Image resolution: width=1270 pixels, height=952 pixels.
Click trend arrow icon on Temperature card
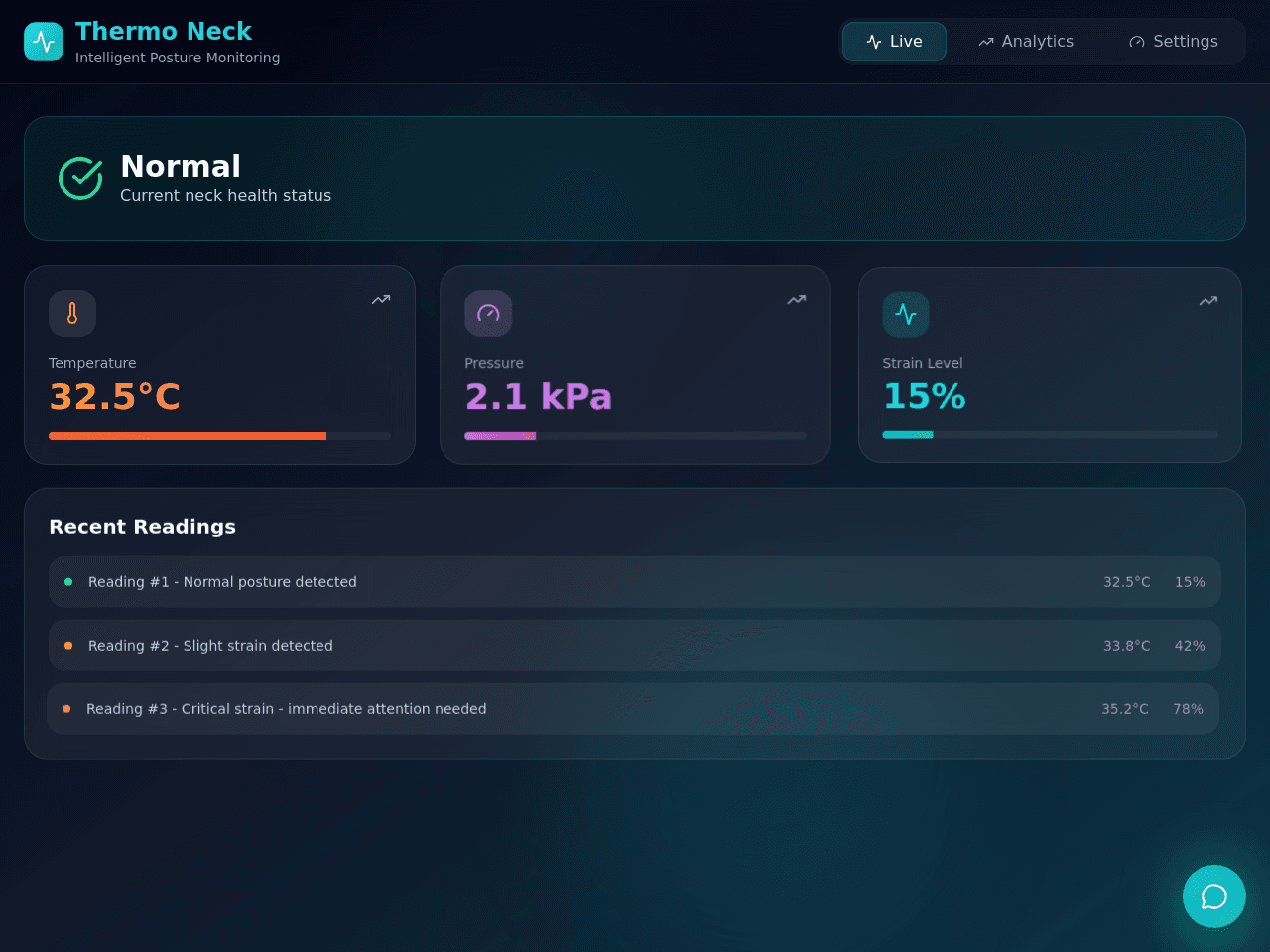(x=381, y=299)
